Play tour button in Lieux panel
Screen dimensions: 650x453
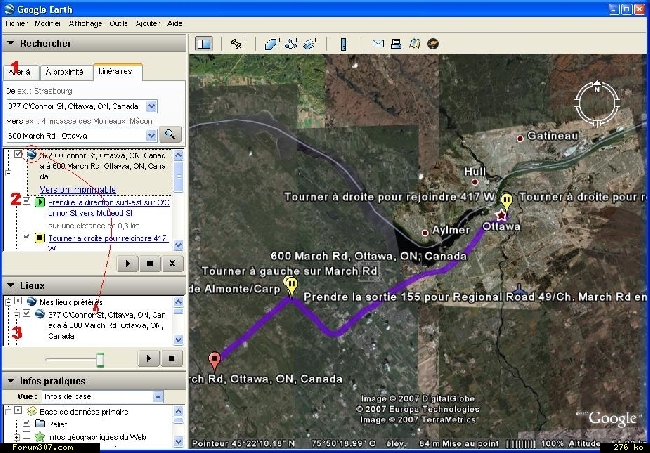(148, 359)
